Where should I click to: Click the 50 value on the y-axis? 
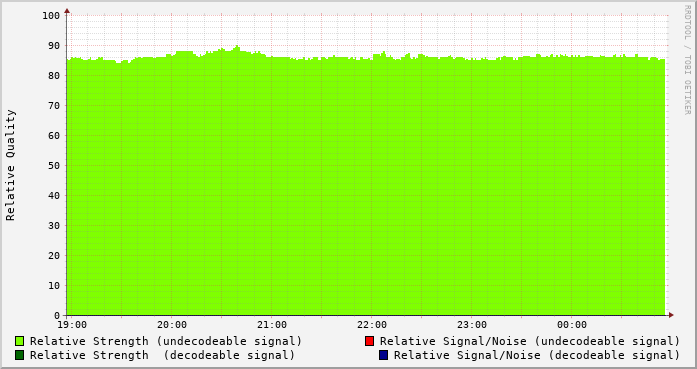coord(54,166)
